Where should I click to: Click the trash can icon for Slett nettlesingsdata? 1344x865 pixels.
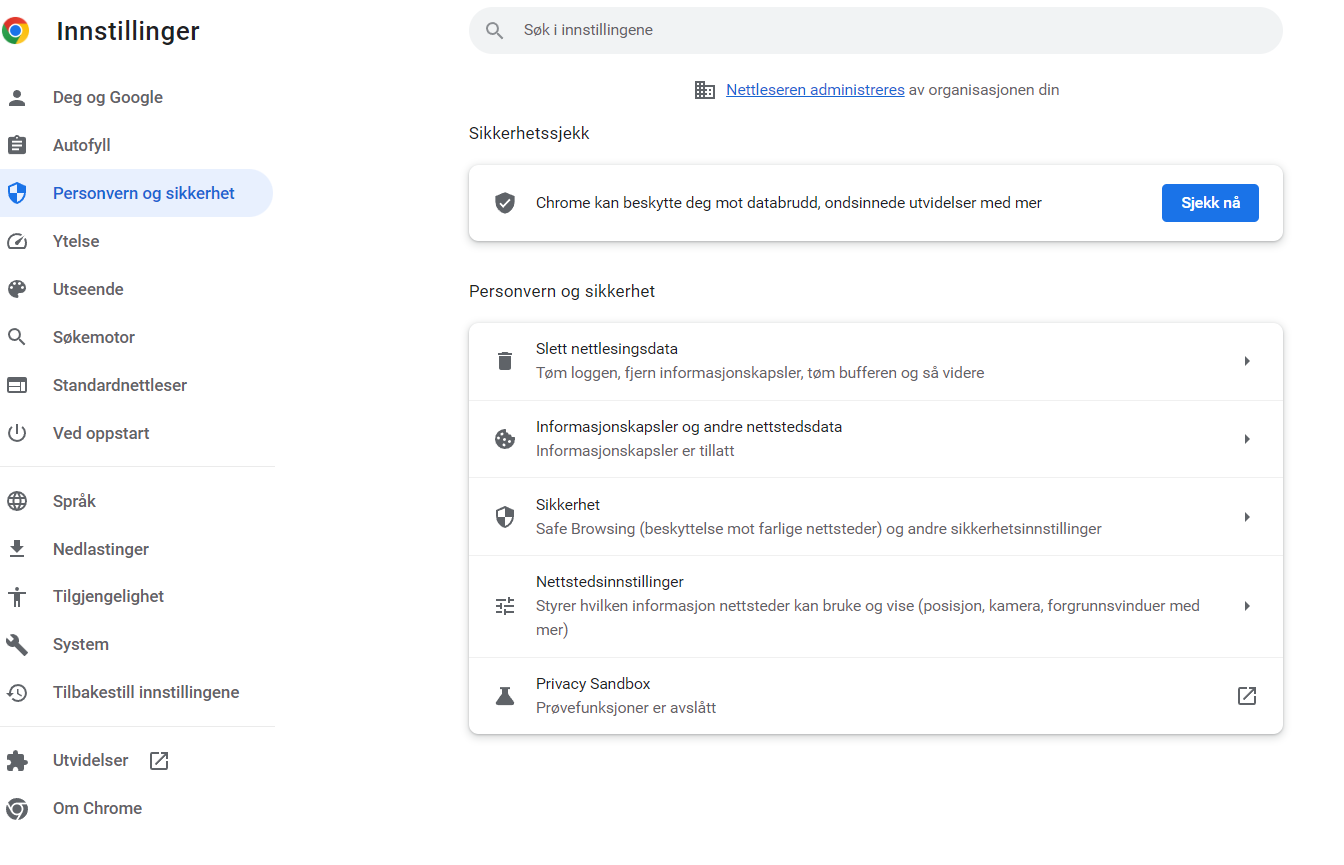505,361
